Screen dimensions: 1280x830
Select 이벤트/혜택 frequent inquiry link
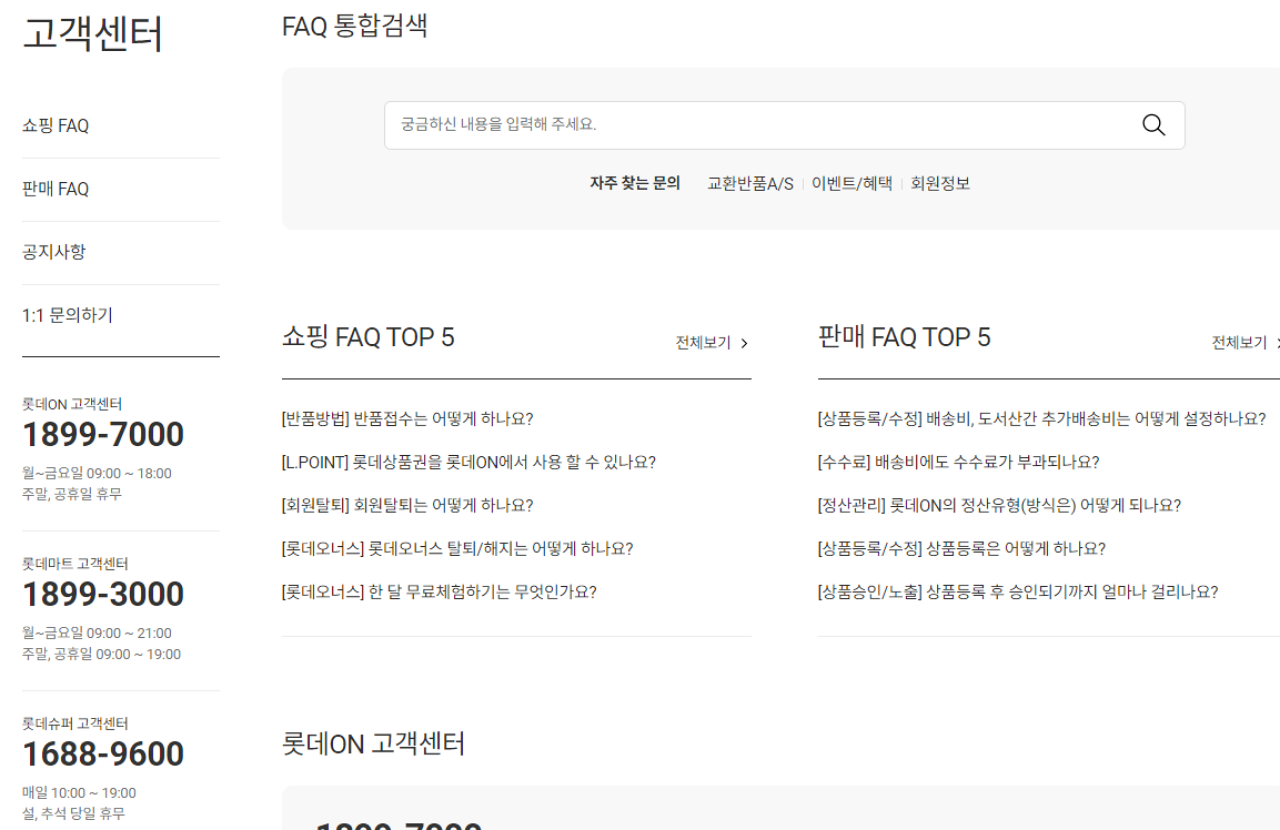pyautogui.click(x=852, y=183)
